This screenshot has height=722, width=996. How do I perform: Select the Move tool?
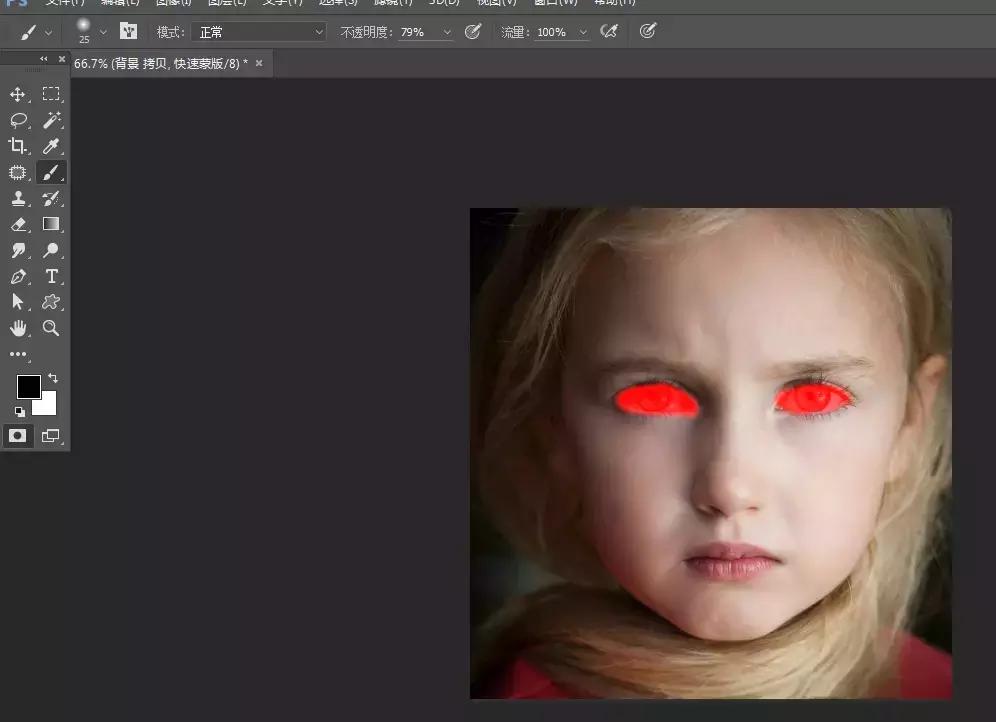[17, 95]
